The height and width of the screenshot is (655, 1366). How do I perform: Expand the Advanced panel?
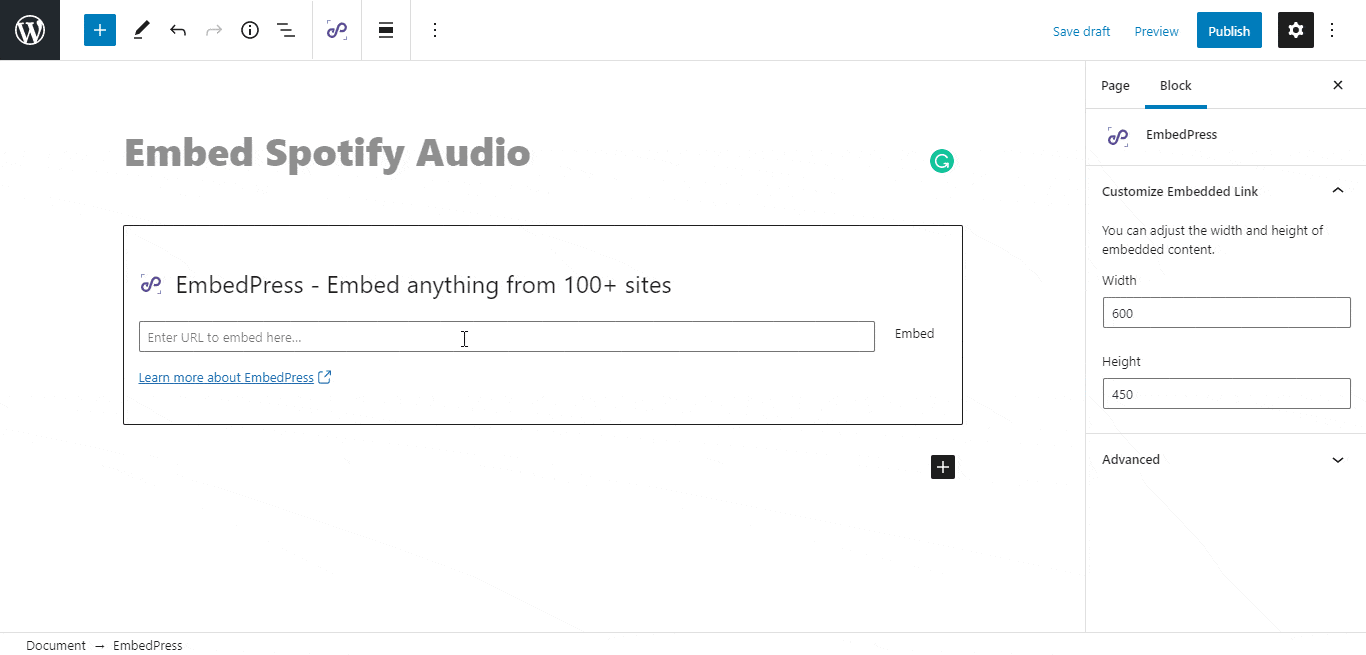coord(1225,460)
